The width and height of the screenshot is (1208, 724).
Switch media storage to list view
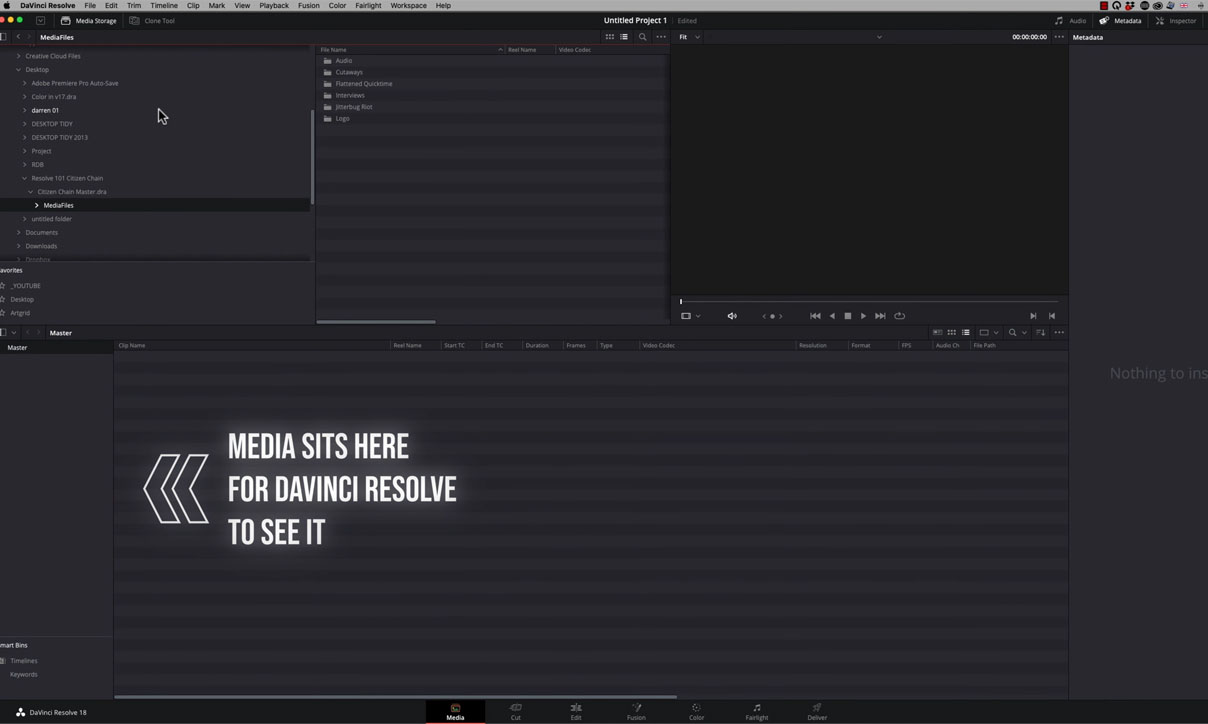click(x=624, y=37)
